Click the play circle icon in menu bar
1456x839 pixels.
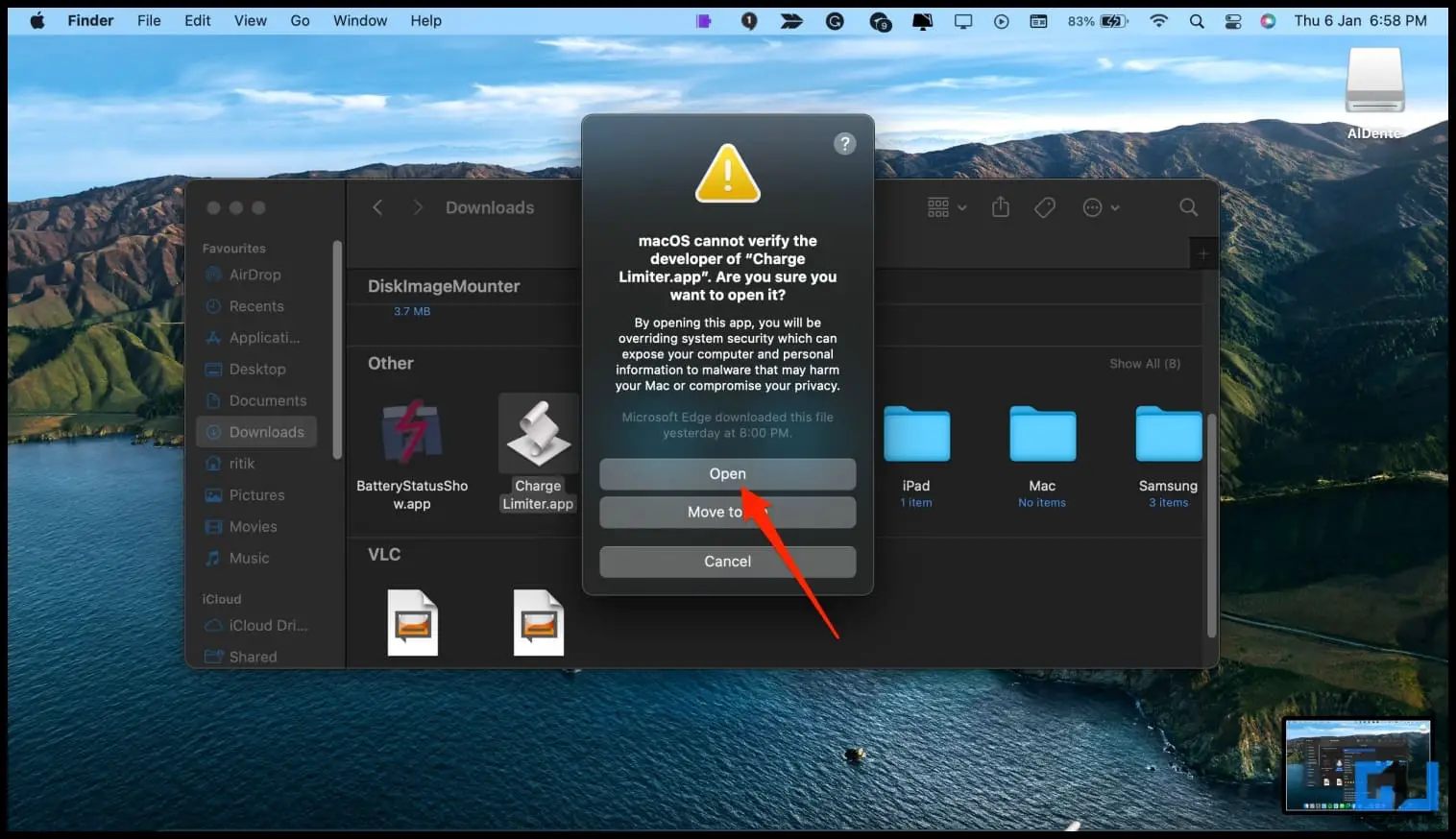[x=1002, y=20]
